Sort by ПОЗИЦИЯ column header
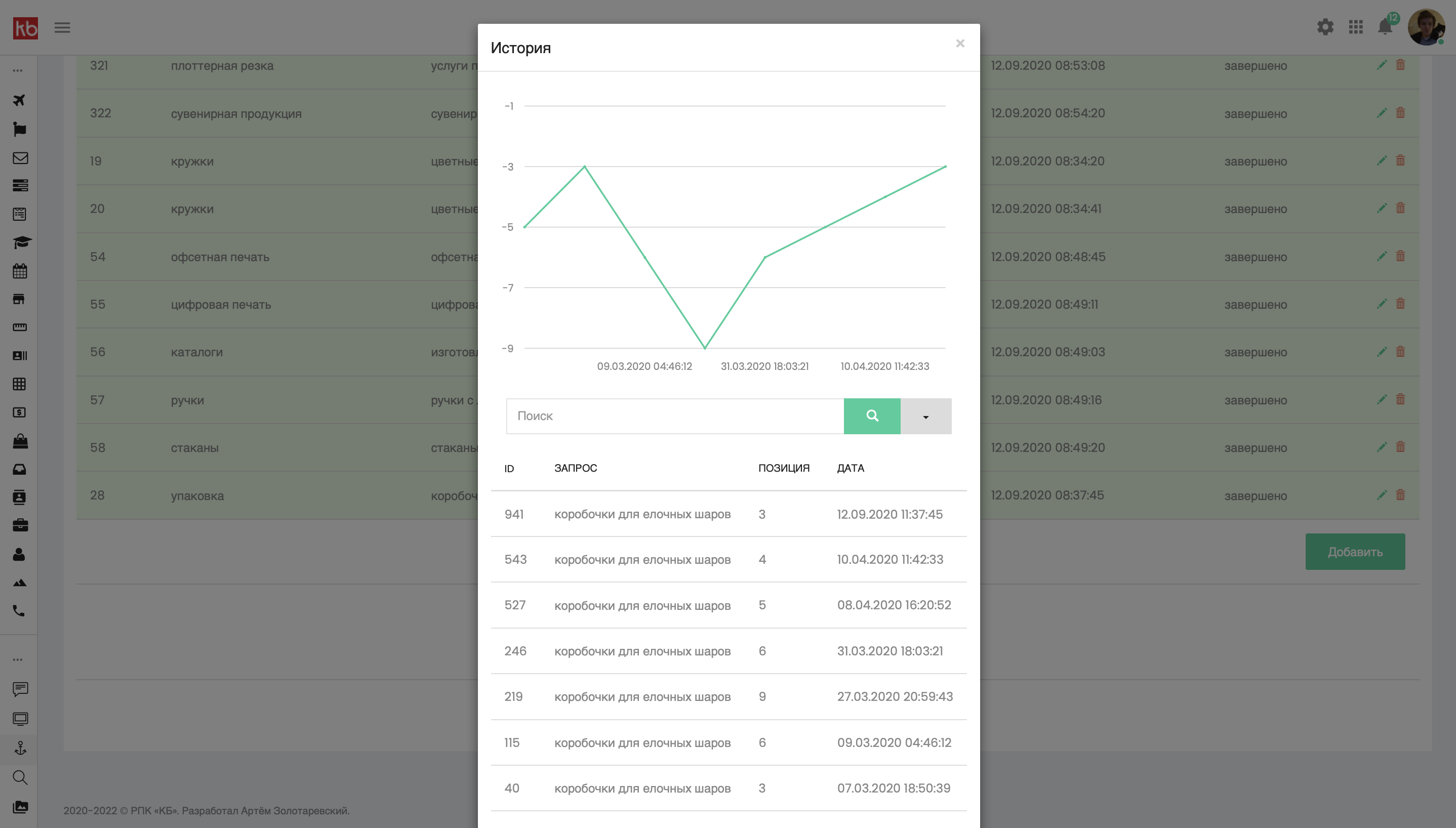 click(x=784, y=468)
